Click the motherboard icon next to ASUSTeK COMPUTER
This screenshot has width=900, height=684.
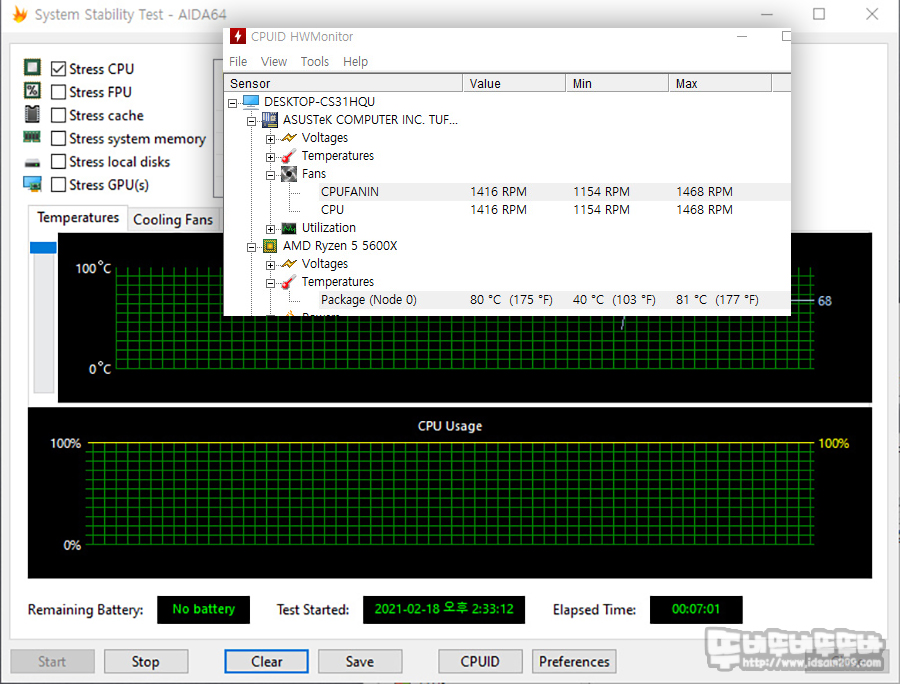click(270, 119)
